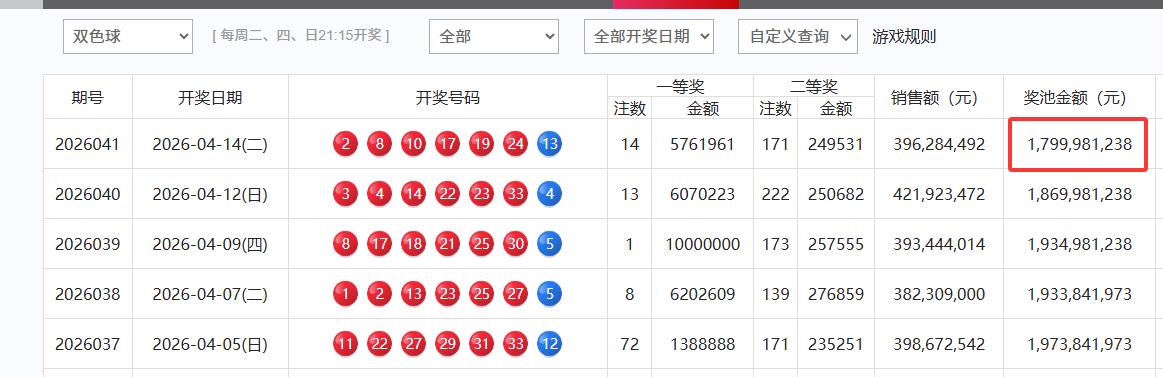
Task: Click the date 2026-04-12(日)
Action: click(x=210, y=194)
